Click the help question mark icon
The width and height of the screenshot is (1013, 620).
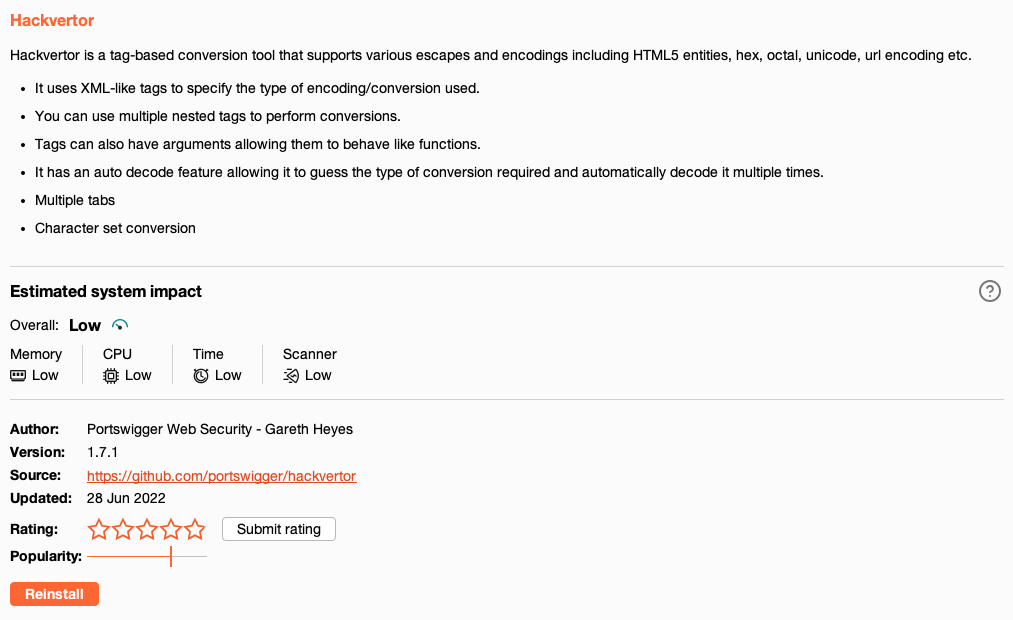point(990,291)
